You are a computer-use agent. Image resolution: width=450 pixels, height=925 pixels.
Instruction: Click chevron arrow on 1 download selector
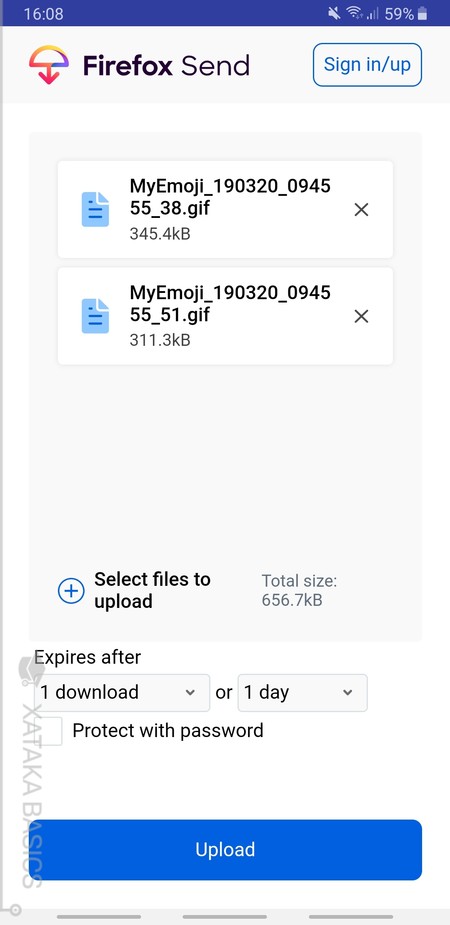190,693
